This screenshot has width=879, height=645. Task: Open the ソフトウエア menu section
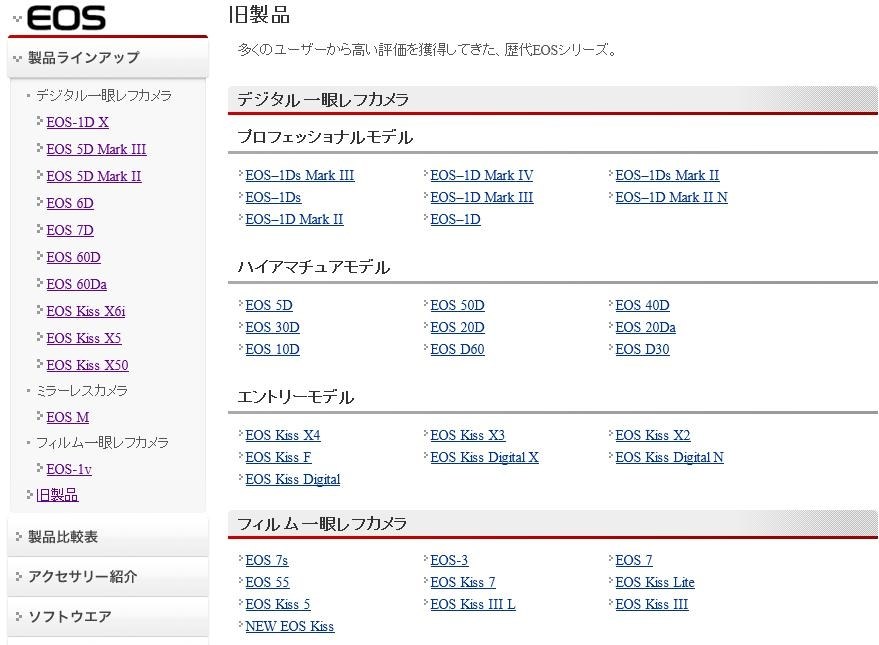(x=108, y=616)
